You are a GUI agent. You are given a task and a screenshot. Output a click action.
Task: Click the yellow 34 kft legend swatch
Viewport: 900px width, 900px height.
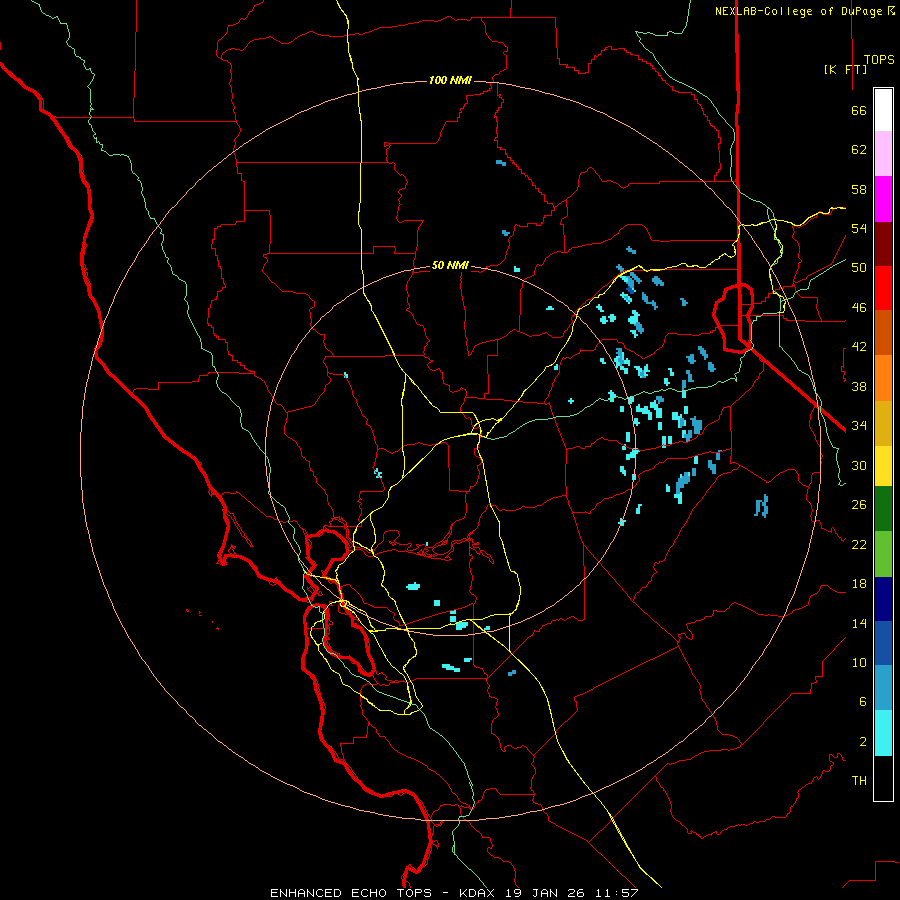coord(883,465)
